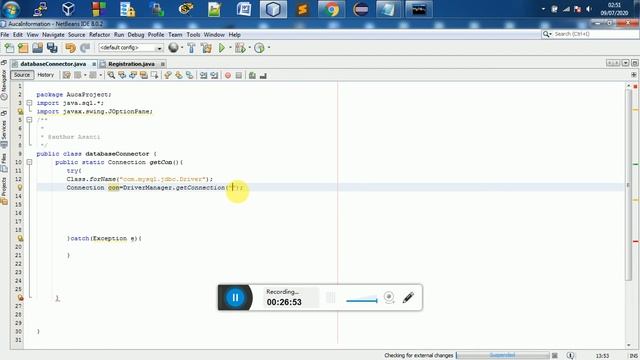Open the File menu
This screenshot has width=640, height=360.
(5, 35)
